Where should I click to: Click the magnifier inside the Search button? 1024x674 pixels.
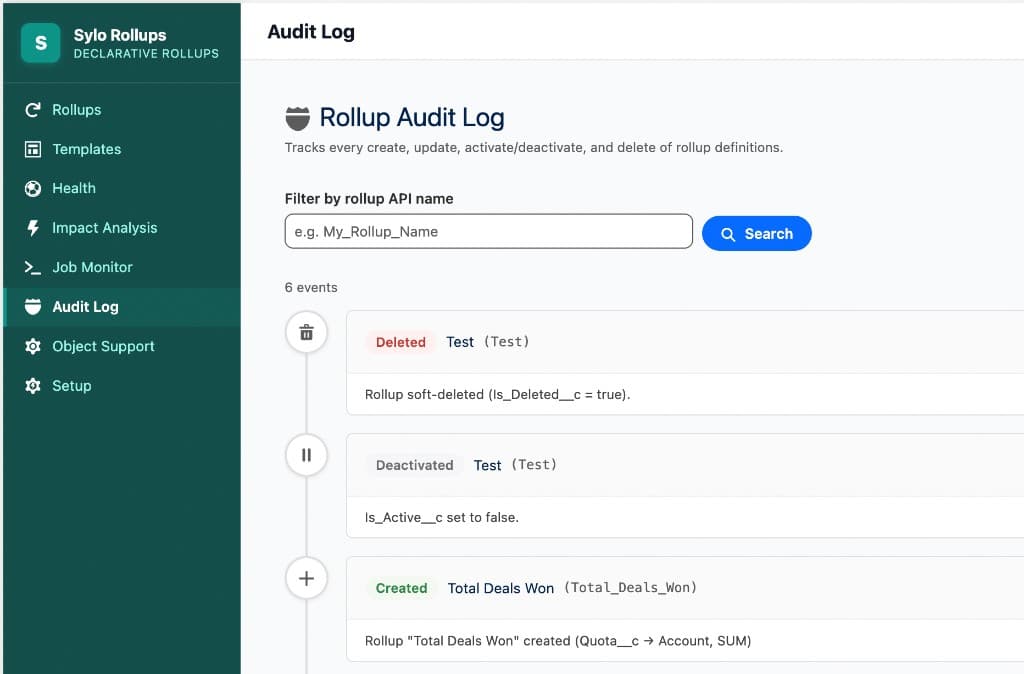729,233
